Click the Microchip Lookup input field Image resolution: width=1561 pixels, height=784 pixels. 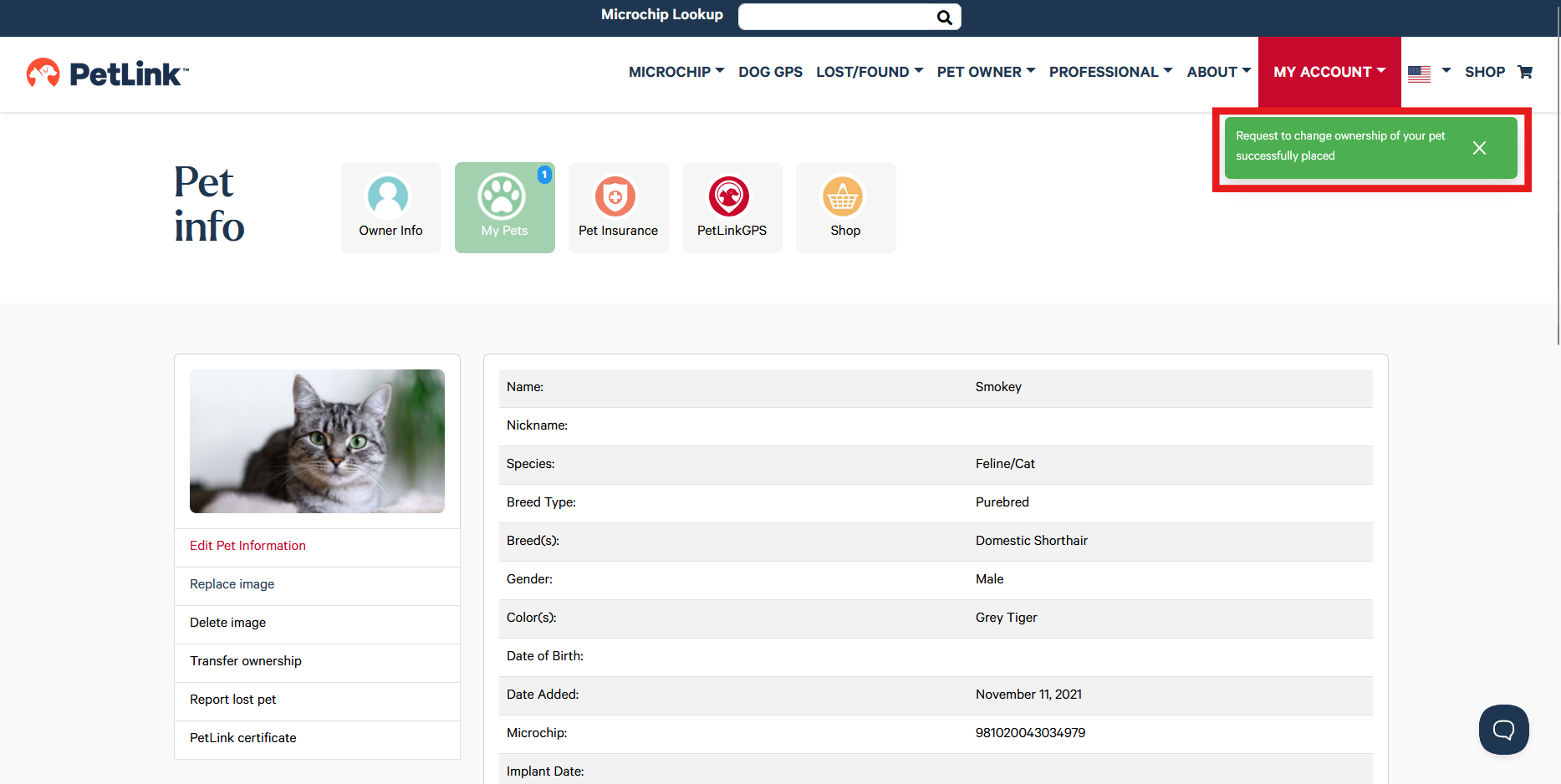coord(836,17)
